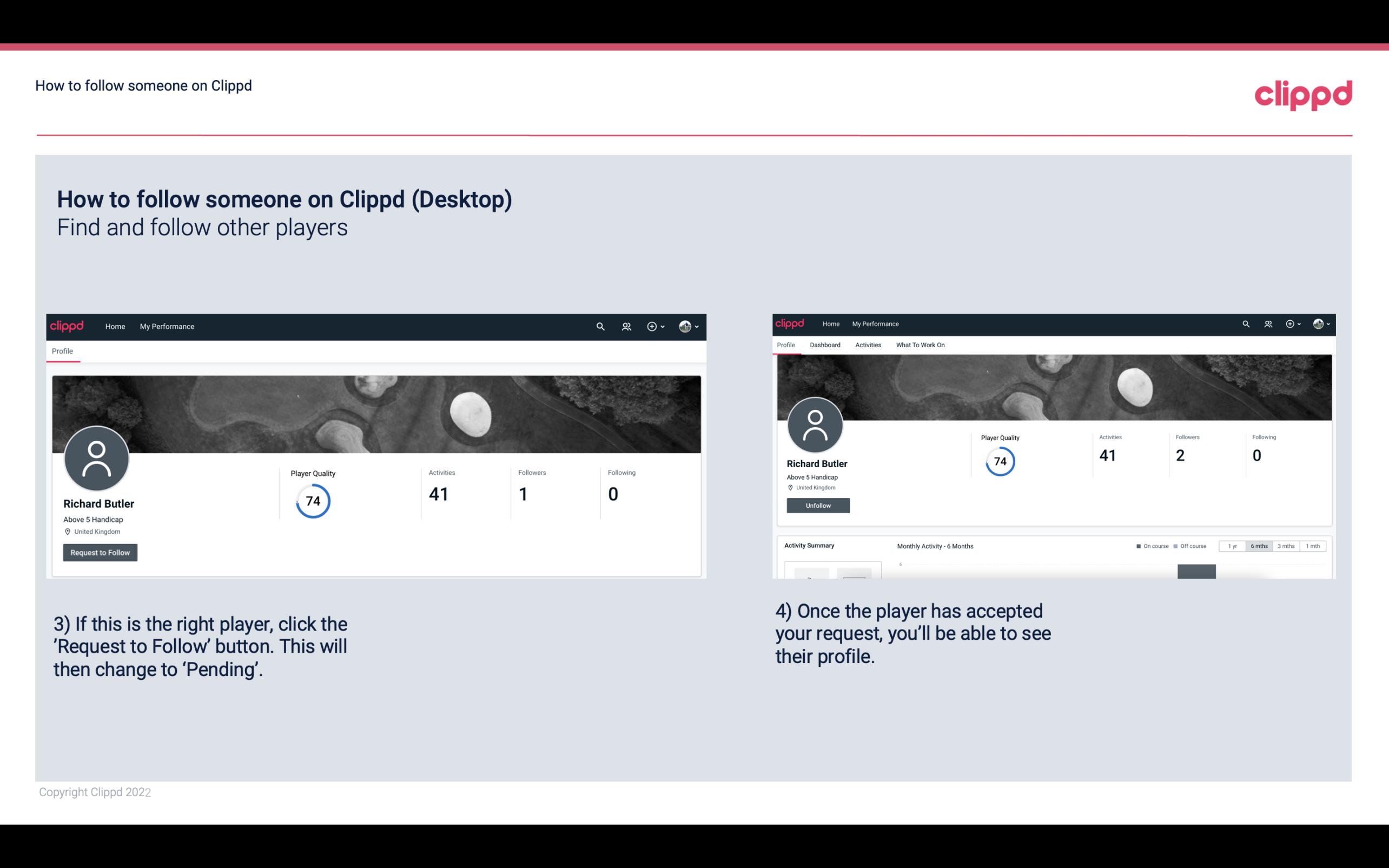Click the Activity Summary section header
The width and height of the screenshot is (1389, 868).
pos(807,545)
